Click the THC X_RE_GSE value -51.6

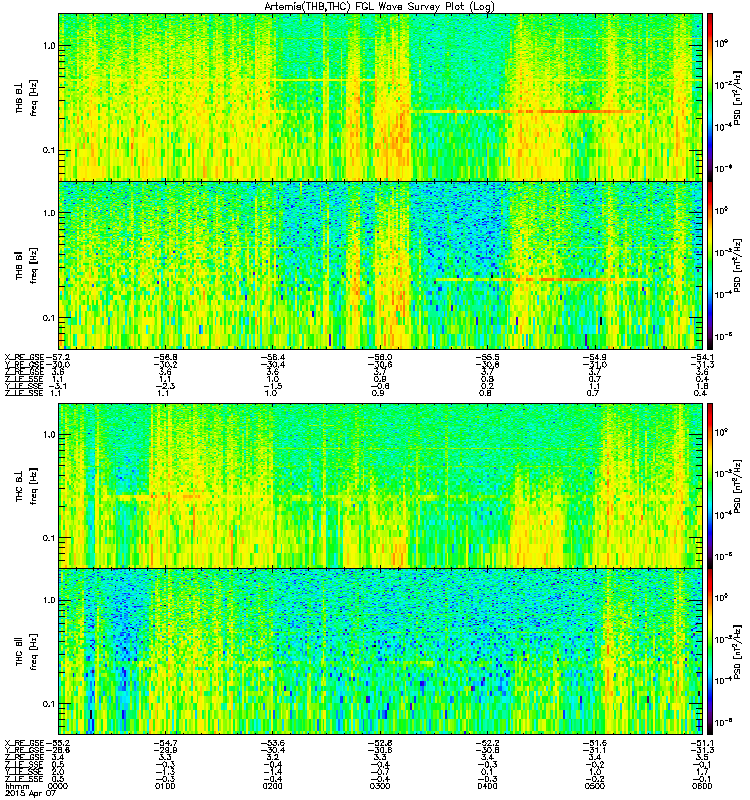click(594, 743)
